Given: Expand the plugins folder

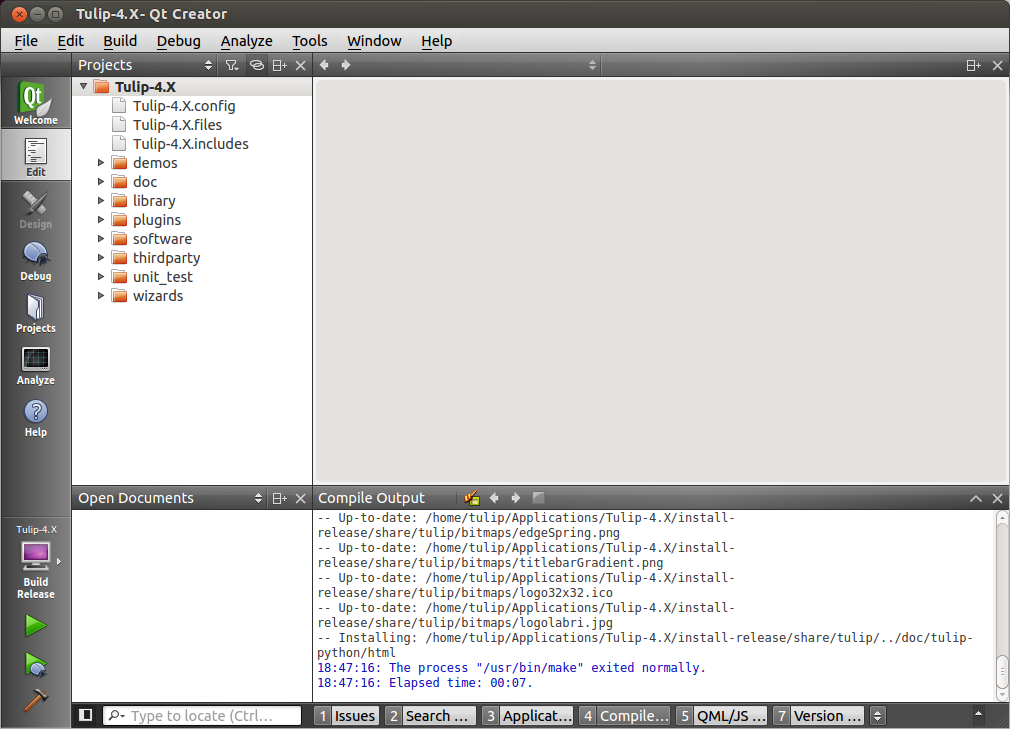Looking at the screenshot, I should click(100, 220).
